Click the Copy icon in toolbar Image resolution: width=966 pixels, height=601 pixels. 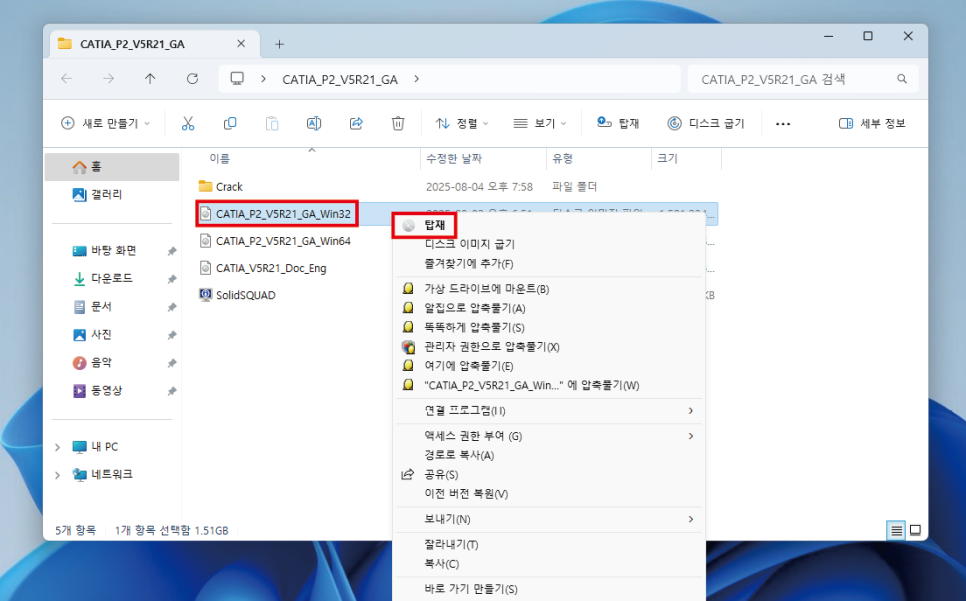(x=230, y=124)
